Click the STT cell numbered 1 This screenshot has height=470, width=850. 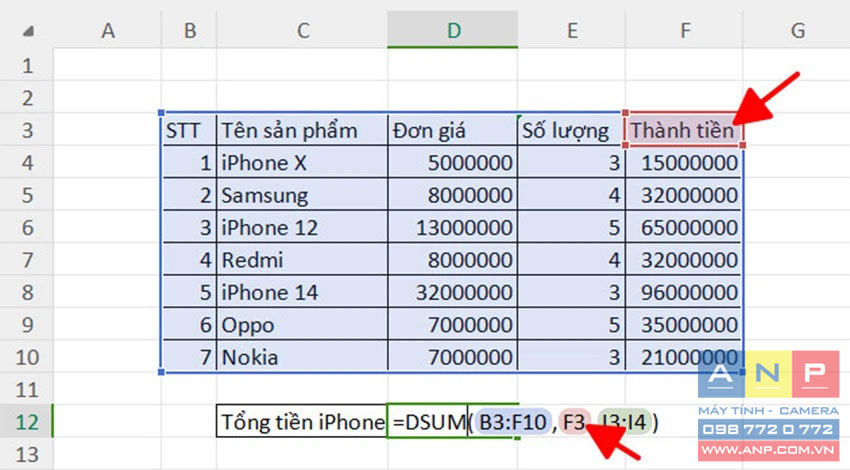pyautogui.click(x=189, y=163)
